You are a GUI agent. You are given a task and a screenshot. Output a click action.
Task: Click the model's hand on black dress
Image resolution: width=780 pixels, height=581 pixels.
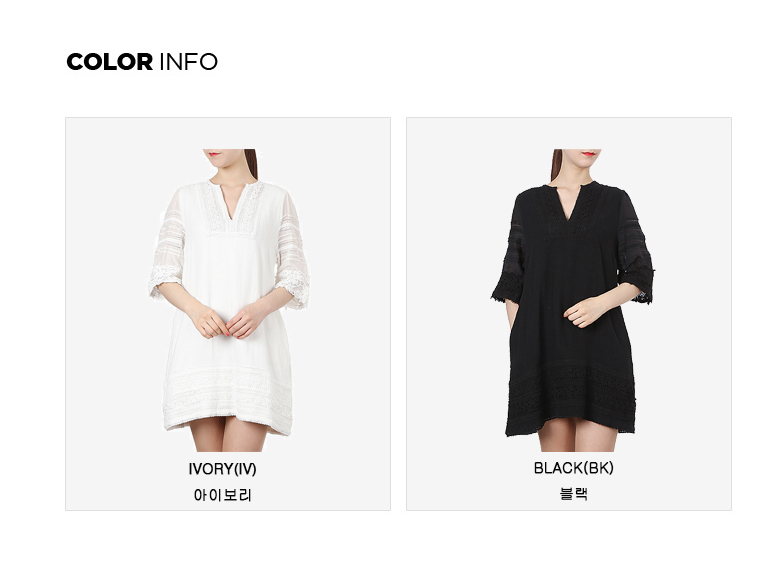585,312
